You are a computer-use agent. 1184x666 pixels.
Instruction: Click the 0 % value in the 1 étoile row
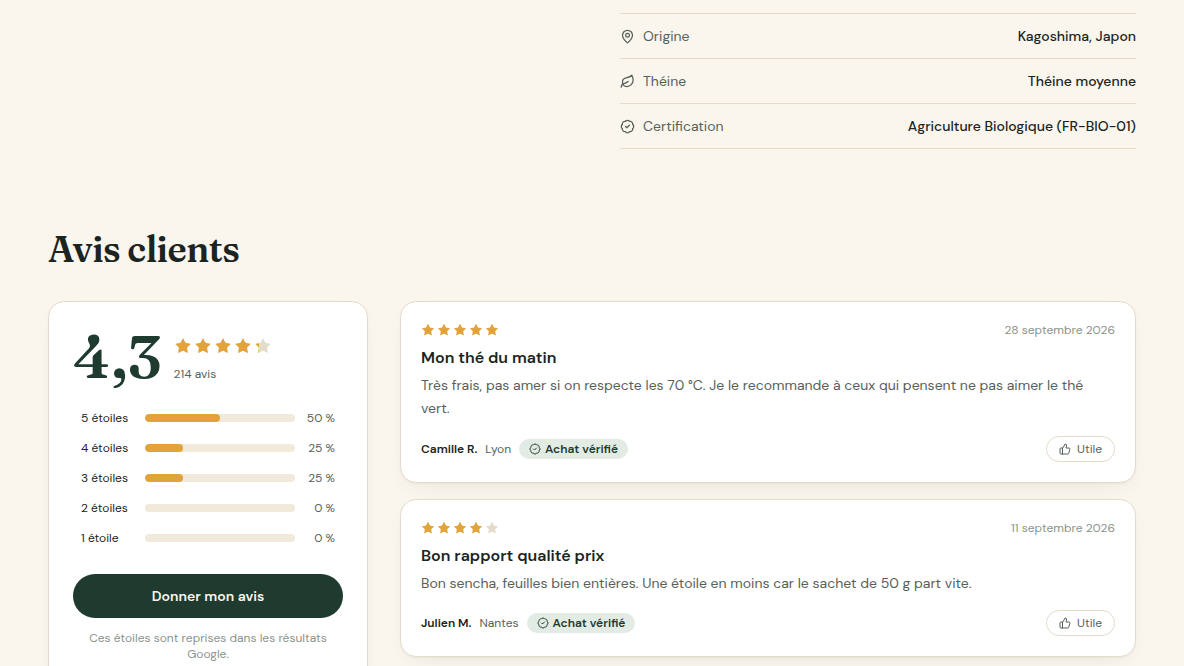point(324,538)
